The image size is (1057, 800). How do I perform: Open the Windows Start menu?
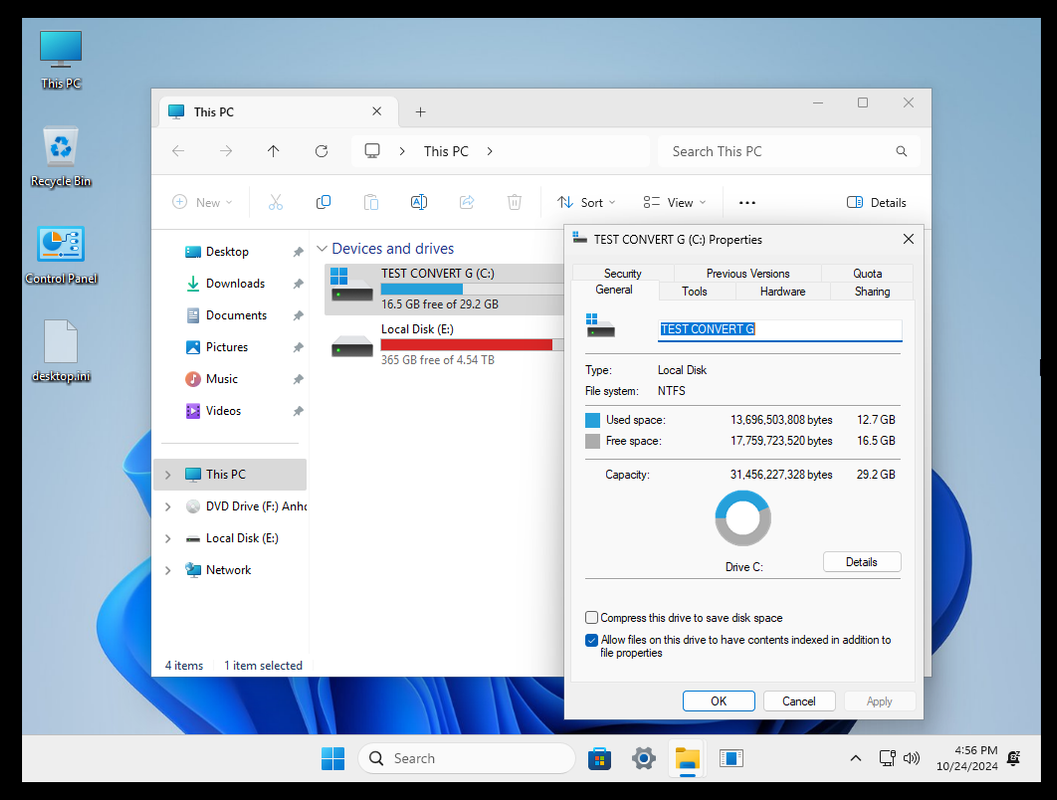click(333, 758)
